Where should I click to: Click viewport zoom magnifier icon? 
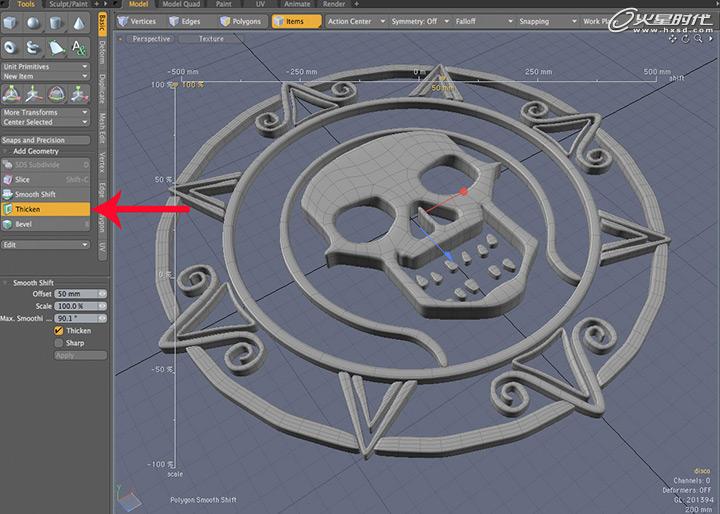698,39
